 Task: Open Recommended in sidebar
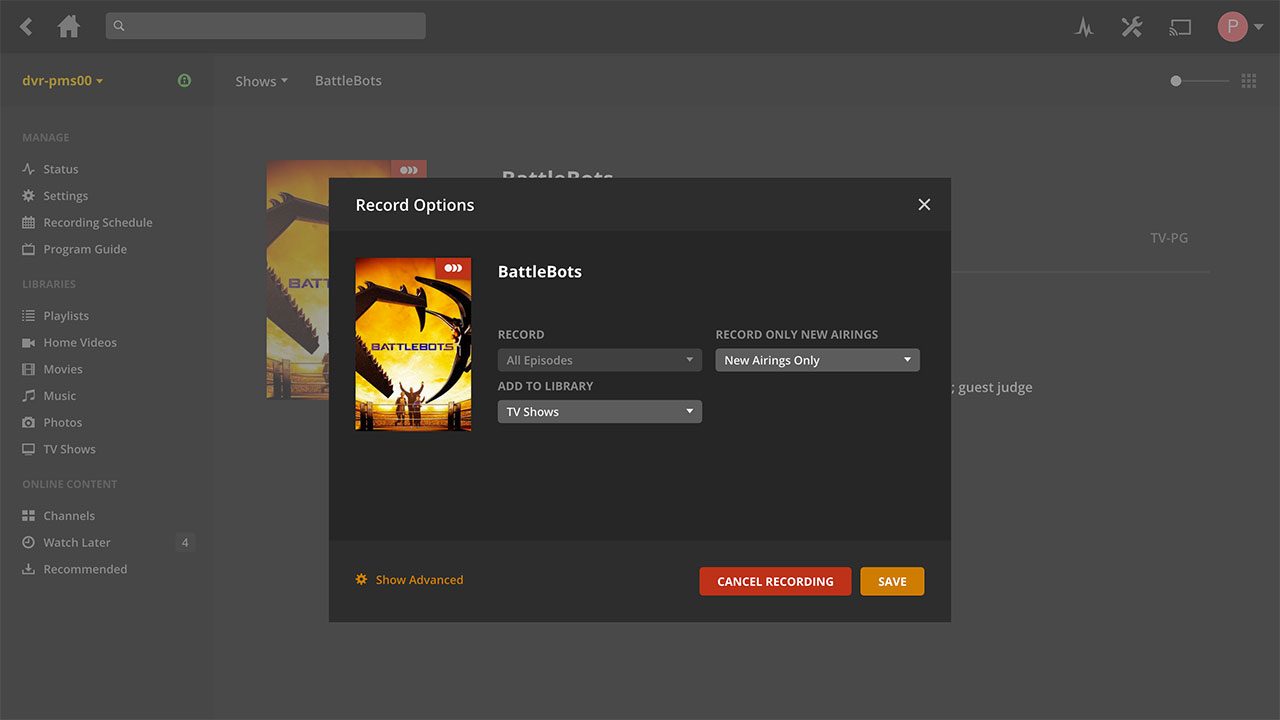tap(85, 570)
